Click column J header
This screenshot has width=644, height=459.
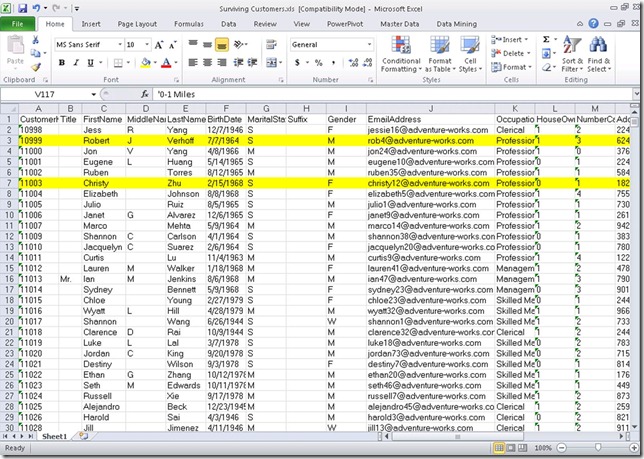[x=430, y=109]
